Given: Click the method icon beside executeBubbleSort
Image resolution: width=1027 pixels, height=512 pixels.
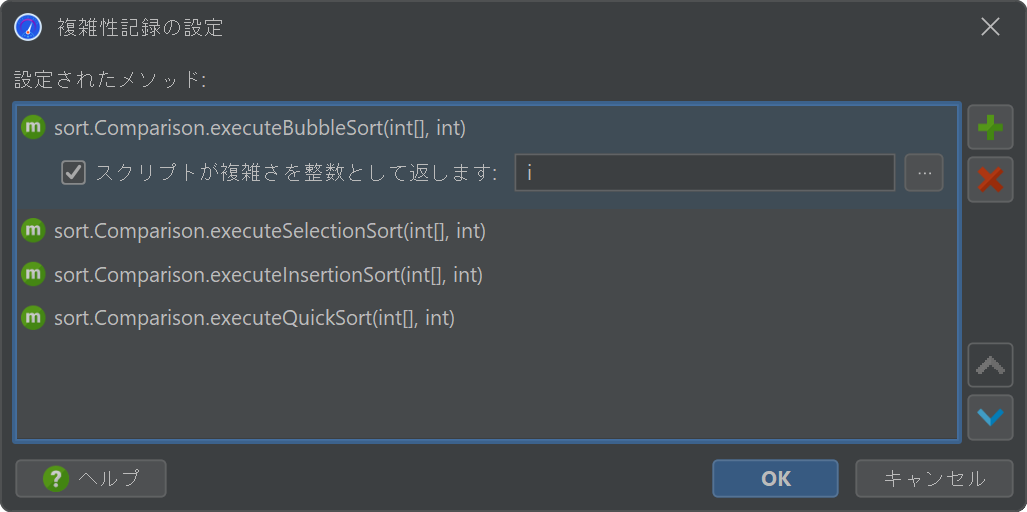Looking at the screenshot, I should coord(33,128).
